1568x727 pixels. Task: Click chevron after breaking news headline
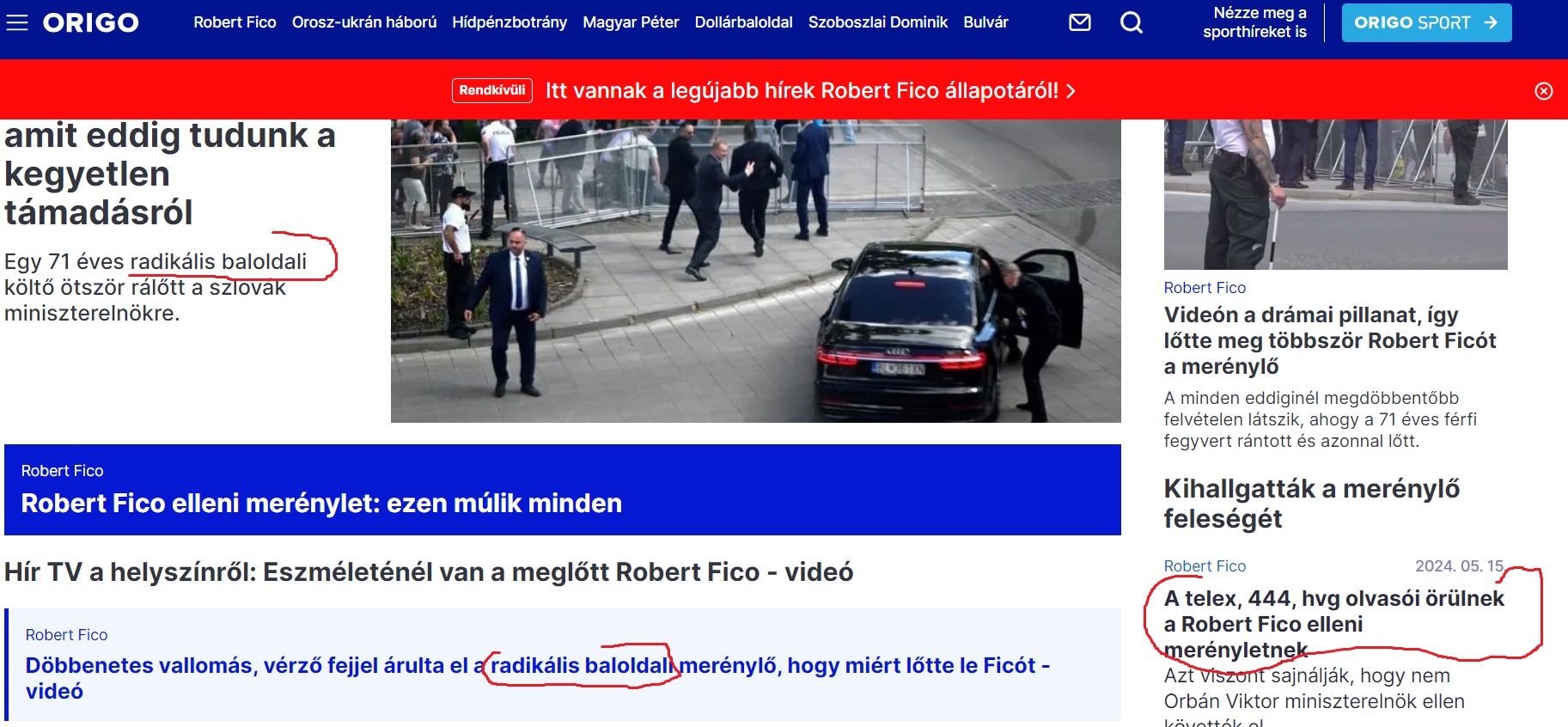coord(1071,91)
